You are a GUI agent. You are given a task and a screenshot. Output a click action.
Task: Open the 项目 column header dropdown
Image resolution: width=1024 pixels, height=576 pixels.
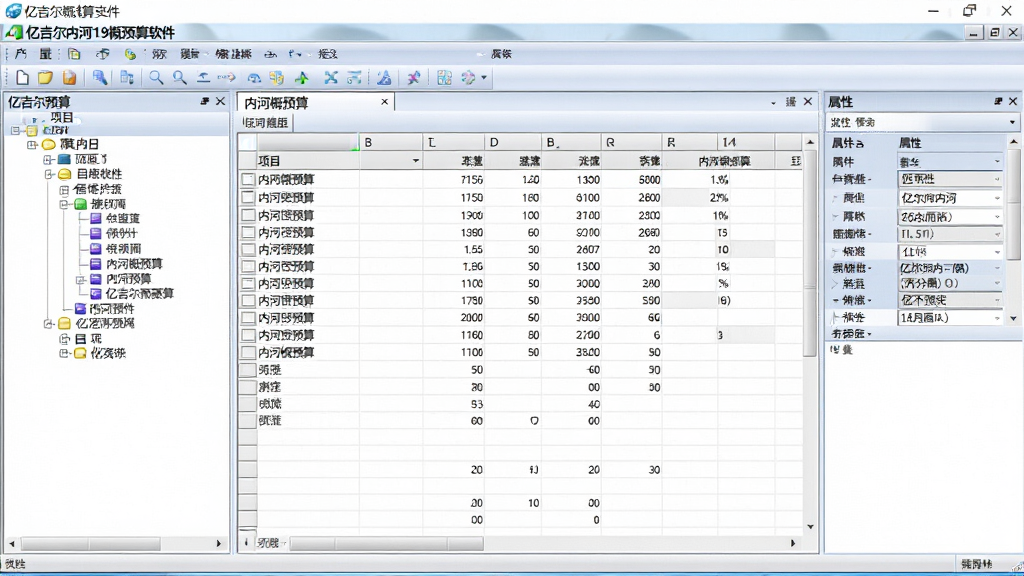[415, 161]
